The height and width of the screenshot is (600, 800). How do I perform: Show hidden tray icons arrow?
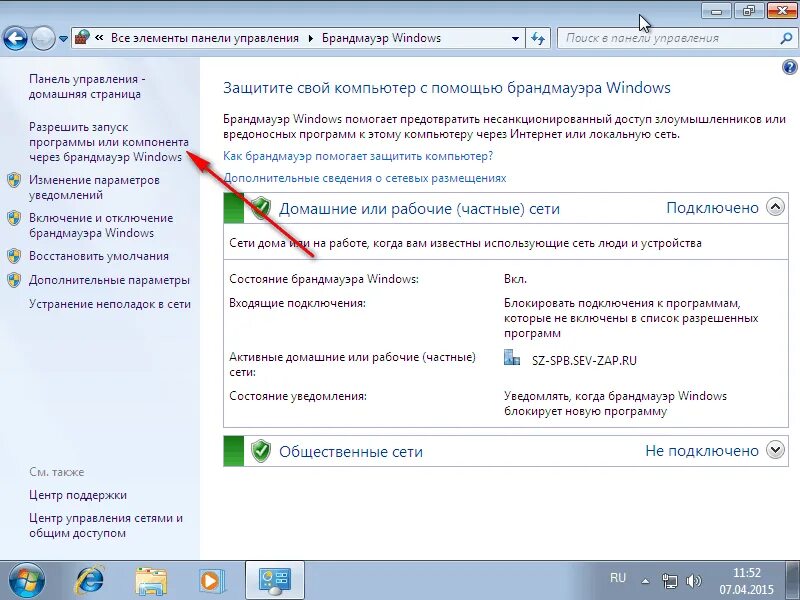[x=645, y=581]
